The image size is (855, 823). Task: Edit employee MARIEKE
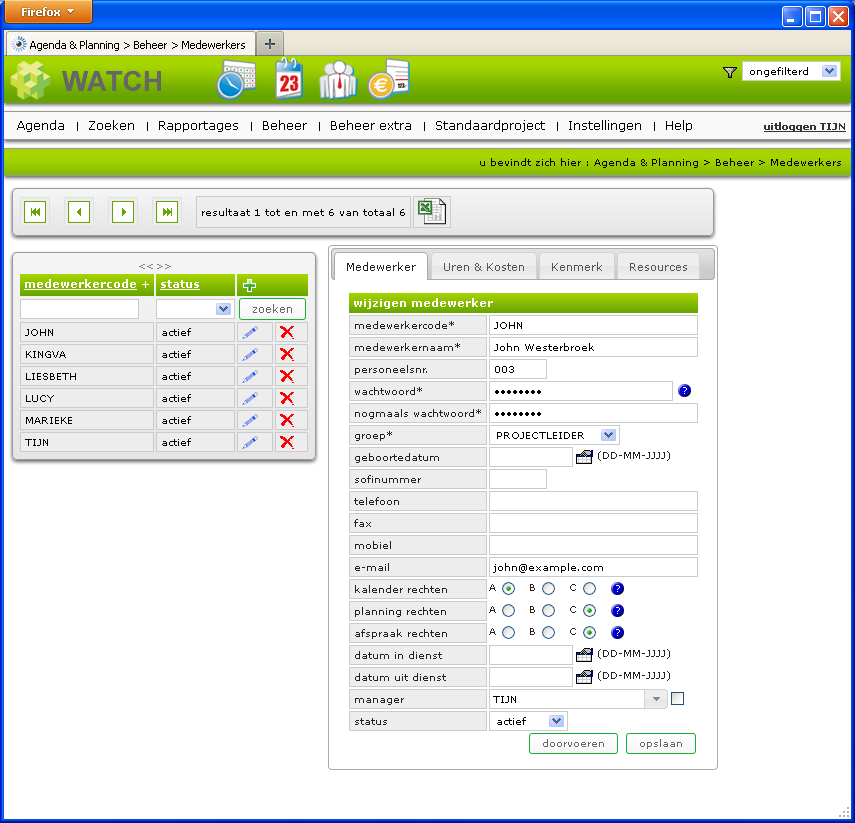click(x=250, y=420)
